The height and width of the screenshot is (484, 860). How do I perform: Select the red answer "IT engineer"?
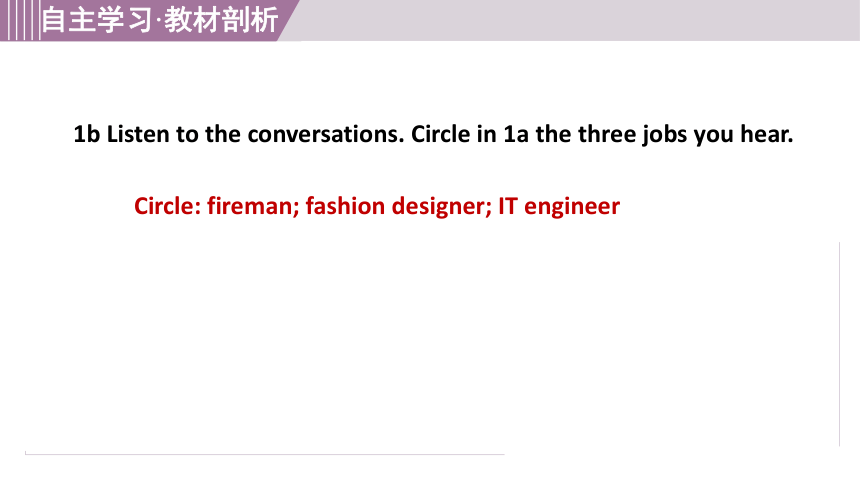click(559, 207)
